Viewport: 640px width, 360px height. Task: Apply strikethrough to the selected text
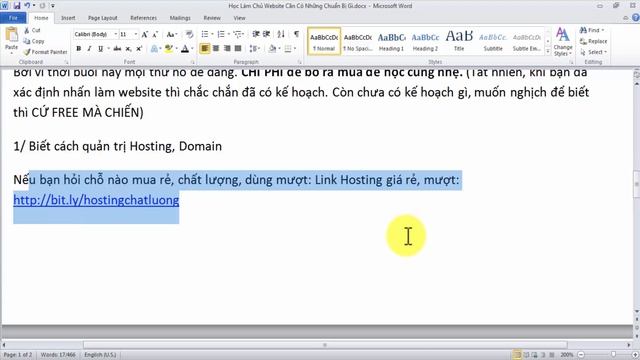coord(117,49)
